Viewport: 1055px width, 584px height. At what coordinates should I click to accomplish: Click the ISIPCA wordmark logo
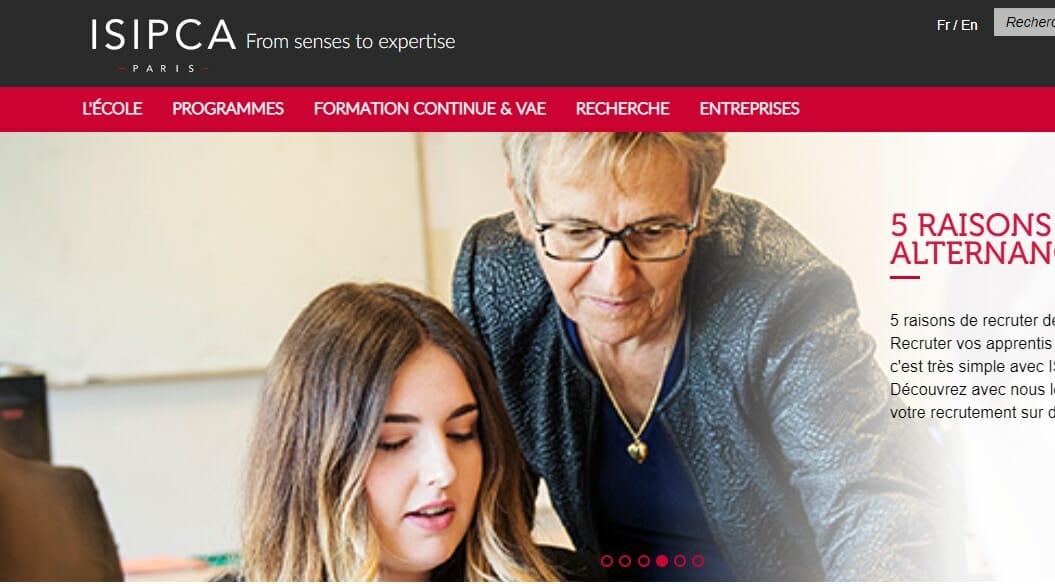pos(163,35)
